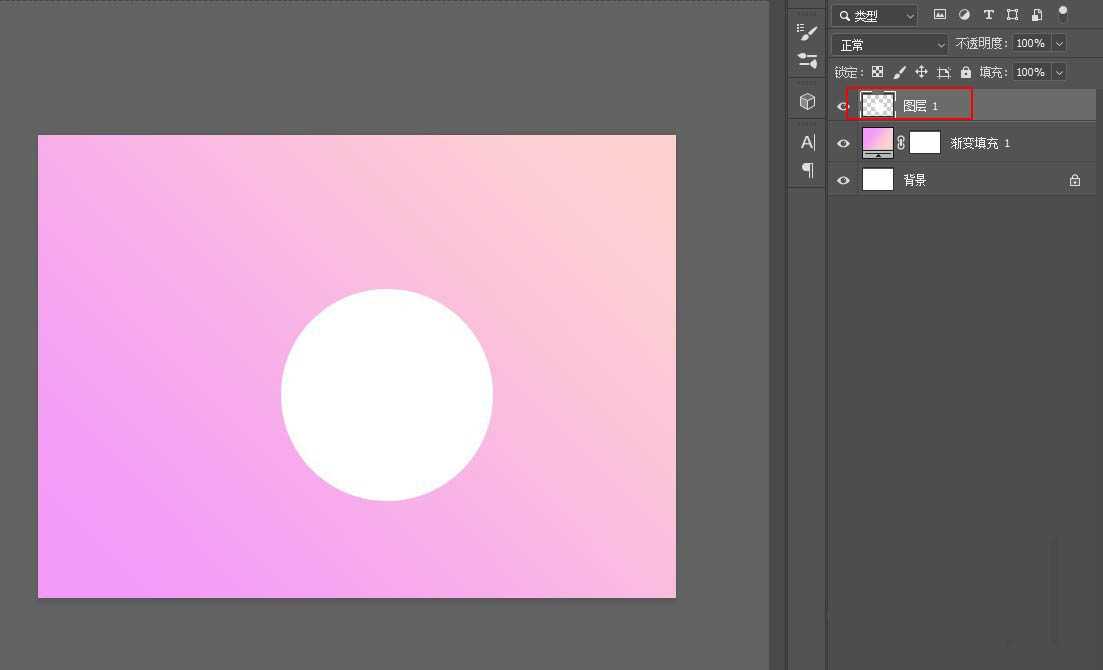The height and width of the screenshot is (670, 1103).
Task: Filter layers by adjustment layer icon
Action: click(x=964, y=15)
